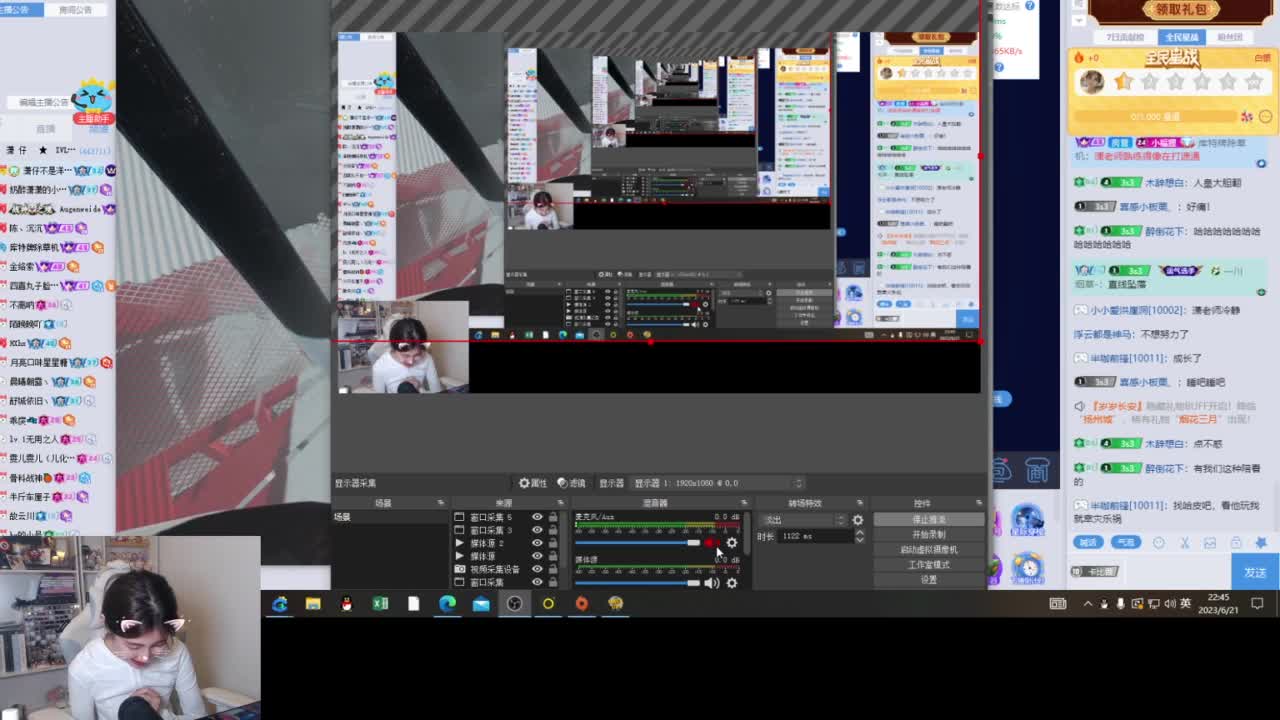The image size is (1280, 720).
Task: Click the 时长 transition duration field
Action: (815, 536)
